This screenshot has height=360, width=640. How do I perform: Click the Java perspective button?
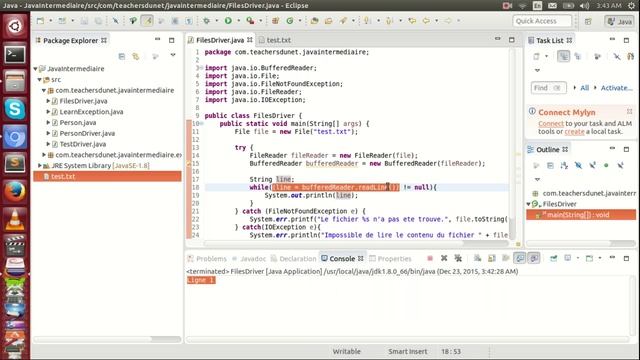click(620, 21)
